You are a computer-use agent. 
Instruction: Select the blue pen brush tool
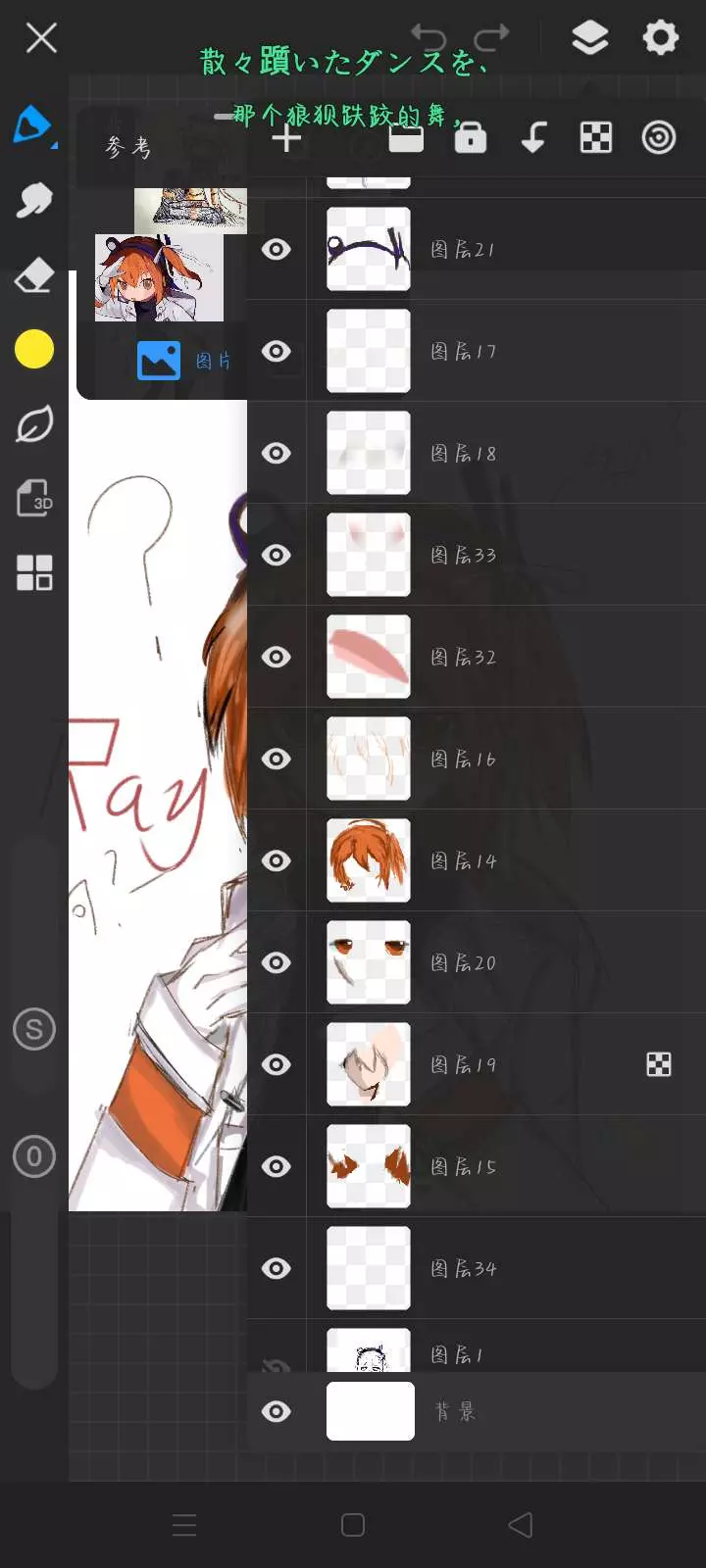pyautogui.click(x=32, y=124)
